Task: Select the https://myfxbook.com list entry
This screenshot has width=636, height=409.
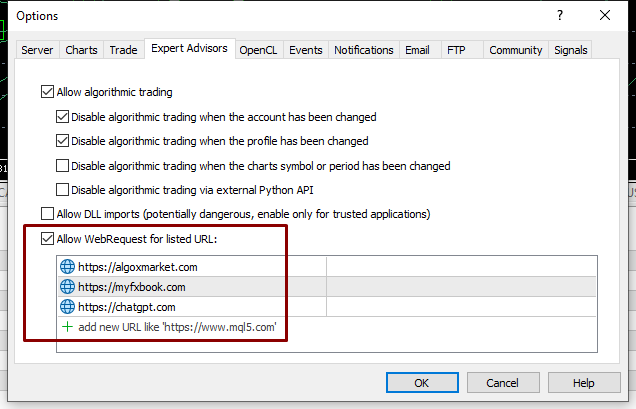Action: (190, 287)
